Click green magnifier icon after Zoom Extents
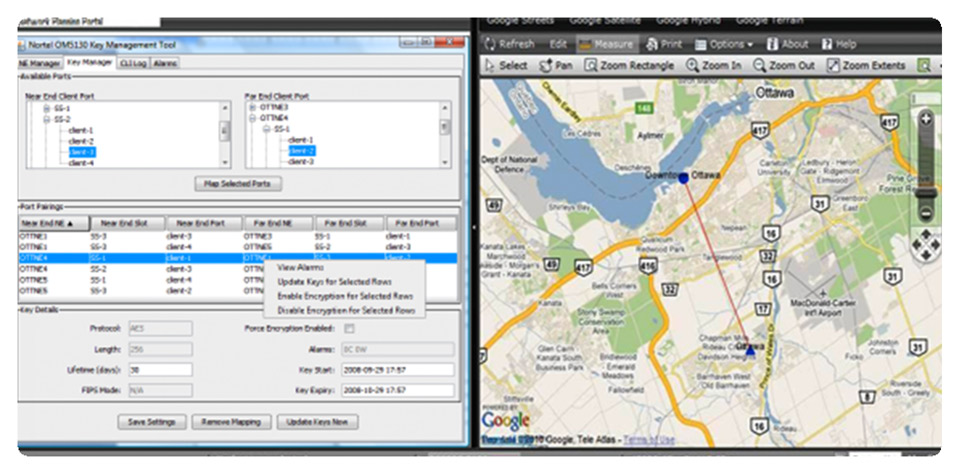The image size is (960, 475). [924, 65]
